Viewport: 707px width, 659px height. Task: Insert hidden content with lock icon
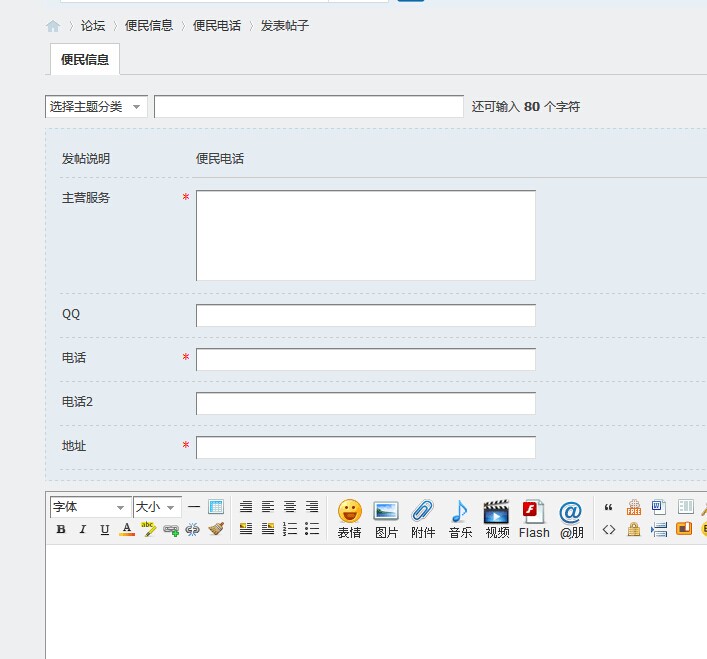(x=634, y=529)
